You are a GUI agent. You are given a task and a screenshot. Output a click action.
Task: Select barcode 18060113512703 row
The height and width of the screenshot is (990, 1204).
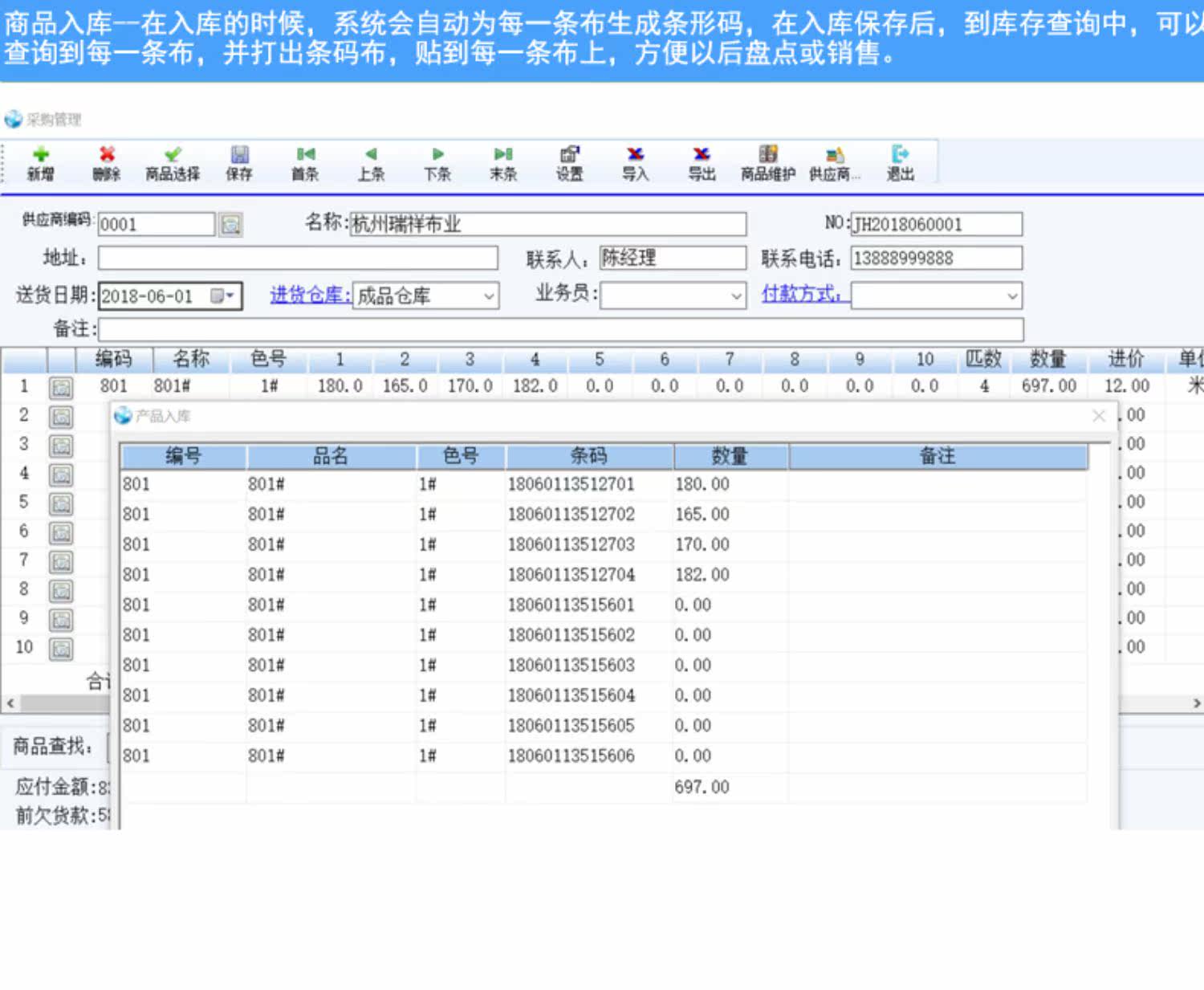(604, 544)
